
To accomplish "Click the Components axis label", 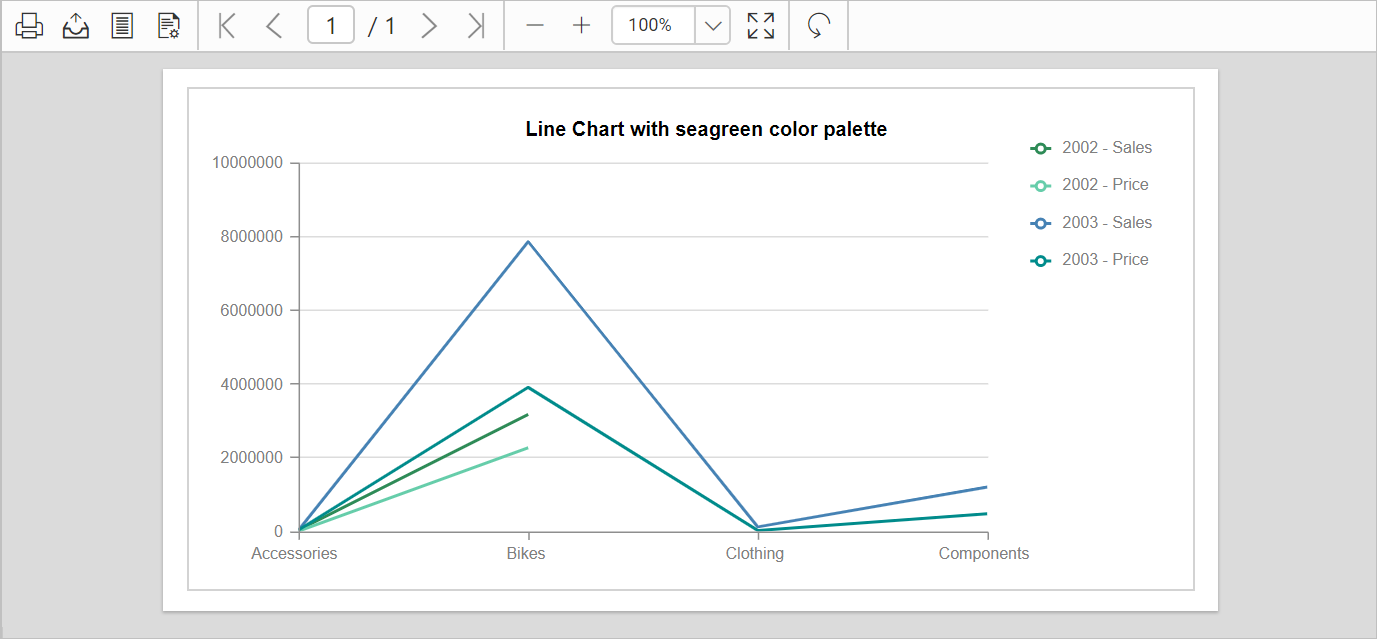I will [984, 554].
